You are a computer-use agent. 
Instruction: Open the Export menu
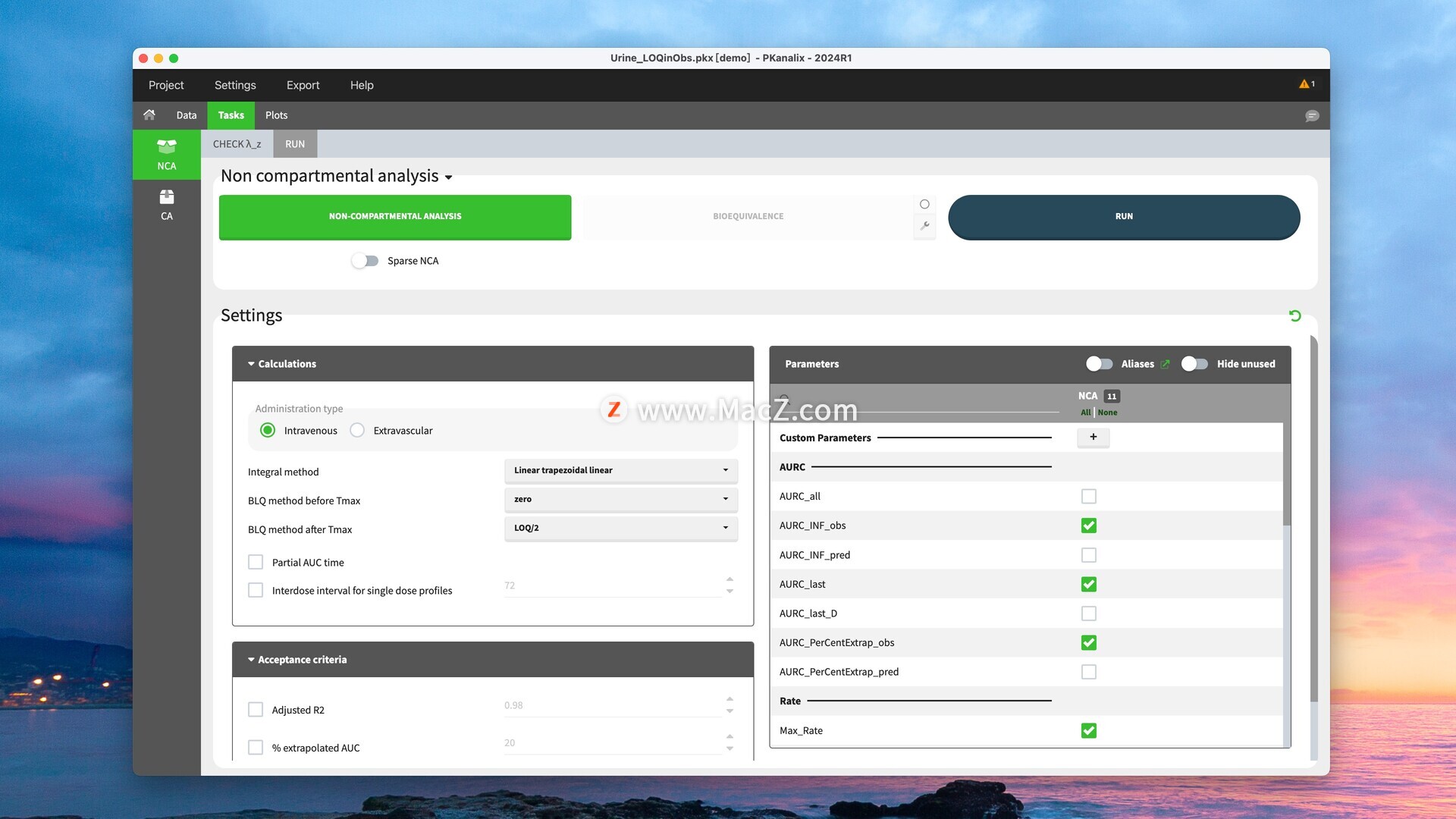pos(303,85)
